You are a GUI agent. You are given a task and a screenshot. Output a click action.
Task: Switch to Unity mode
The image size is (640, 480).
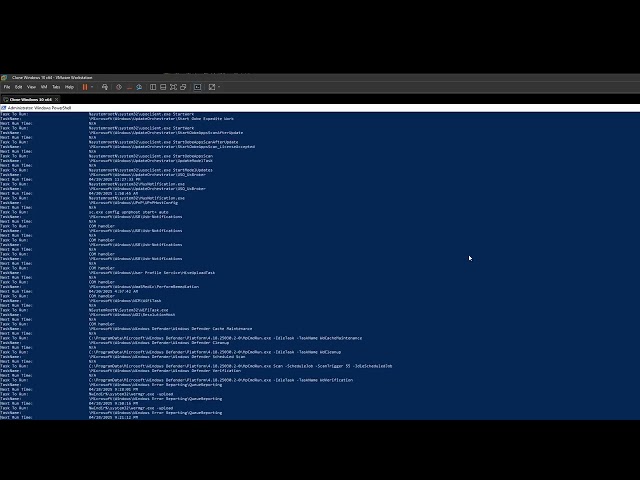[x=183, y=87]
